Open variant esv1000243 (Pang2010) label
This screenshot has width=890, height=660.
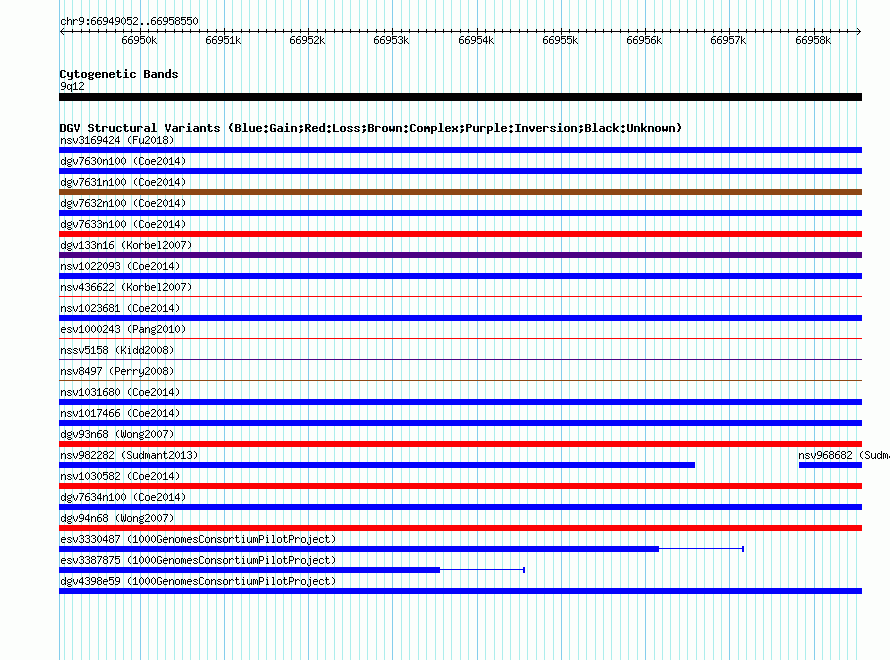[x=123, y=329]
